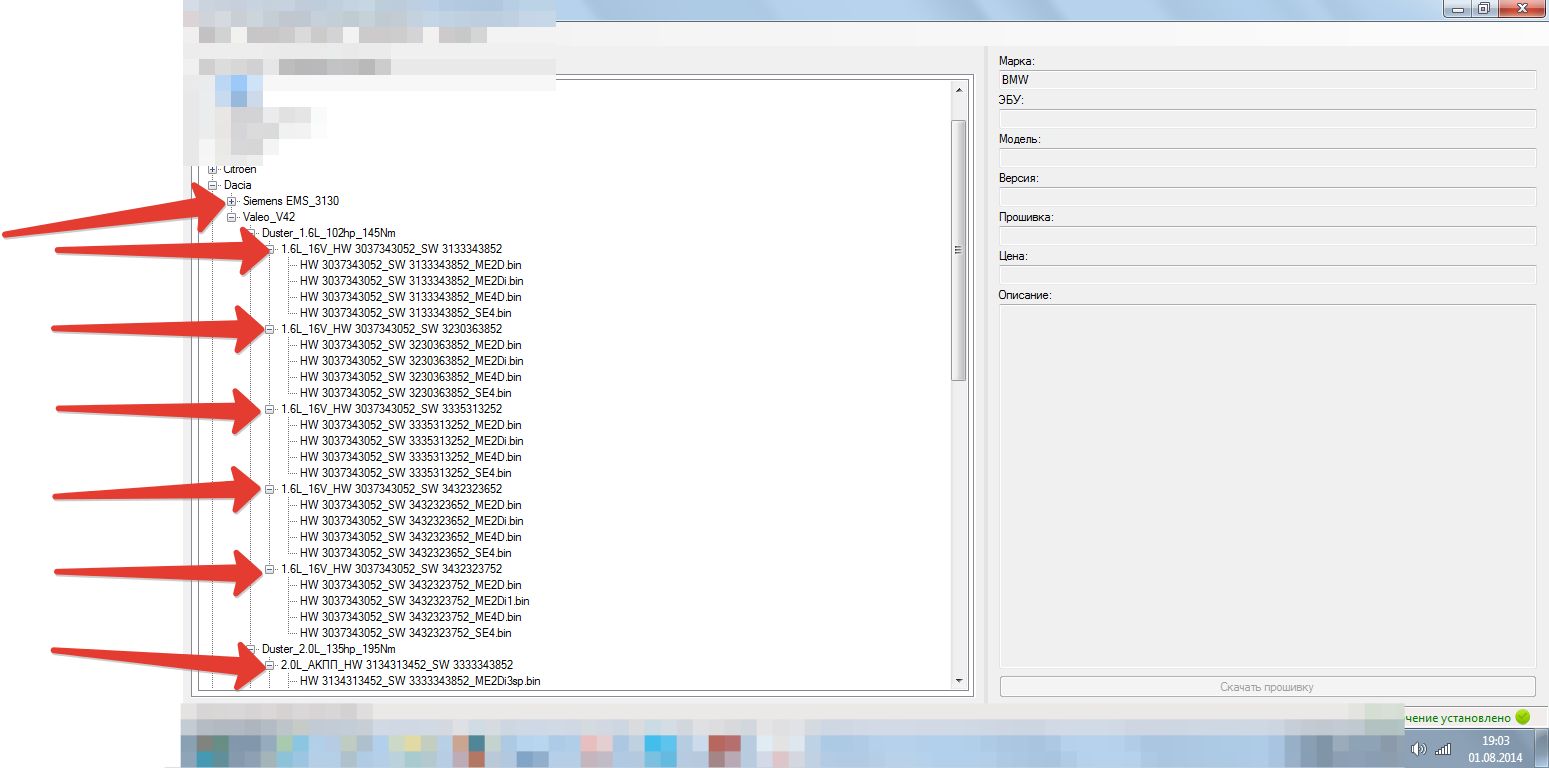The height and width of the screenshot is (768, 1549).
Task: Select SW 3432323752_ME2Di1.bin firmware file
Action: click(414, 601)
